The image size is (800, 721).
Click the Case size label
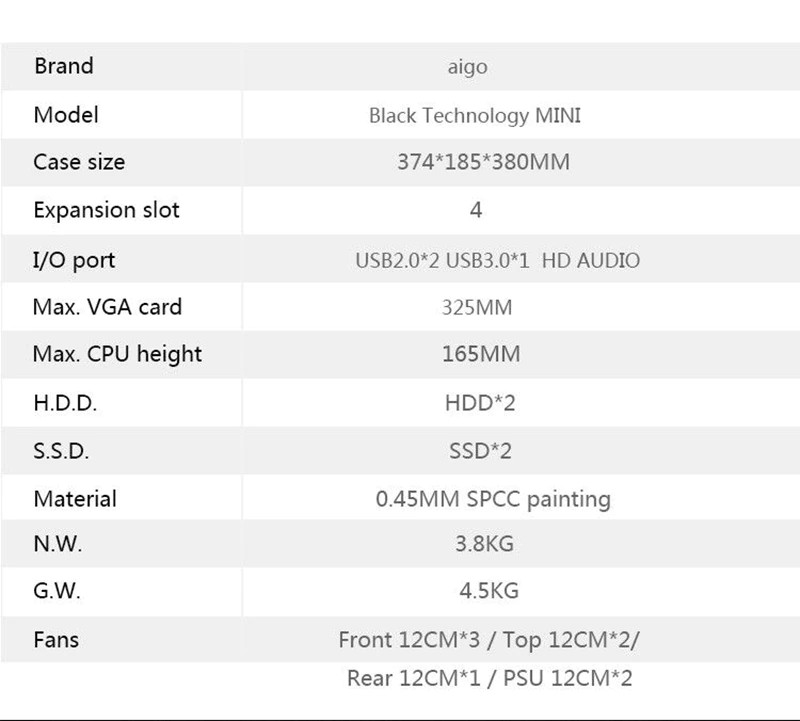coord(79,162)
